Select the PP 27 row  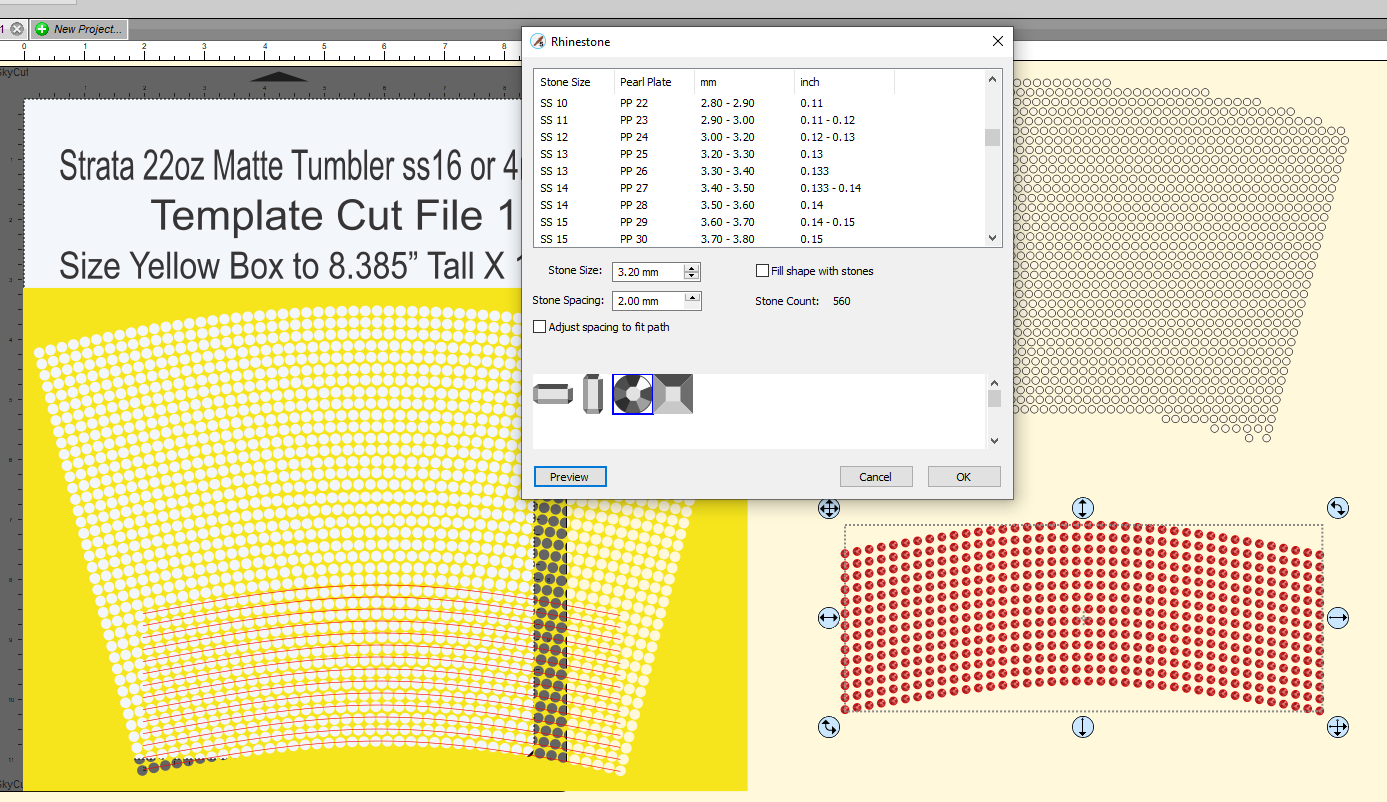[760, 188]
